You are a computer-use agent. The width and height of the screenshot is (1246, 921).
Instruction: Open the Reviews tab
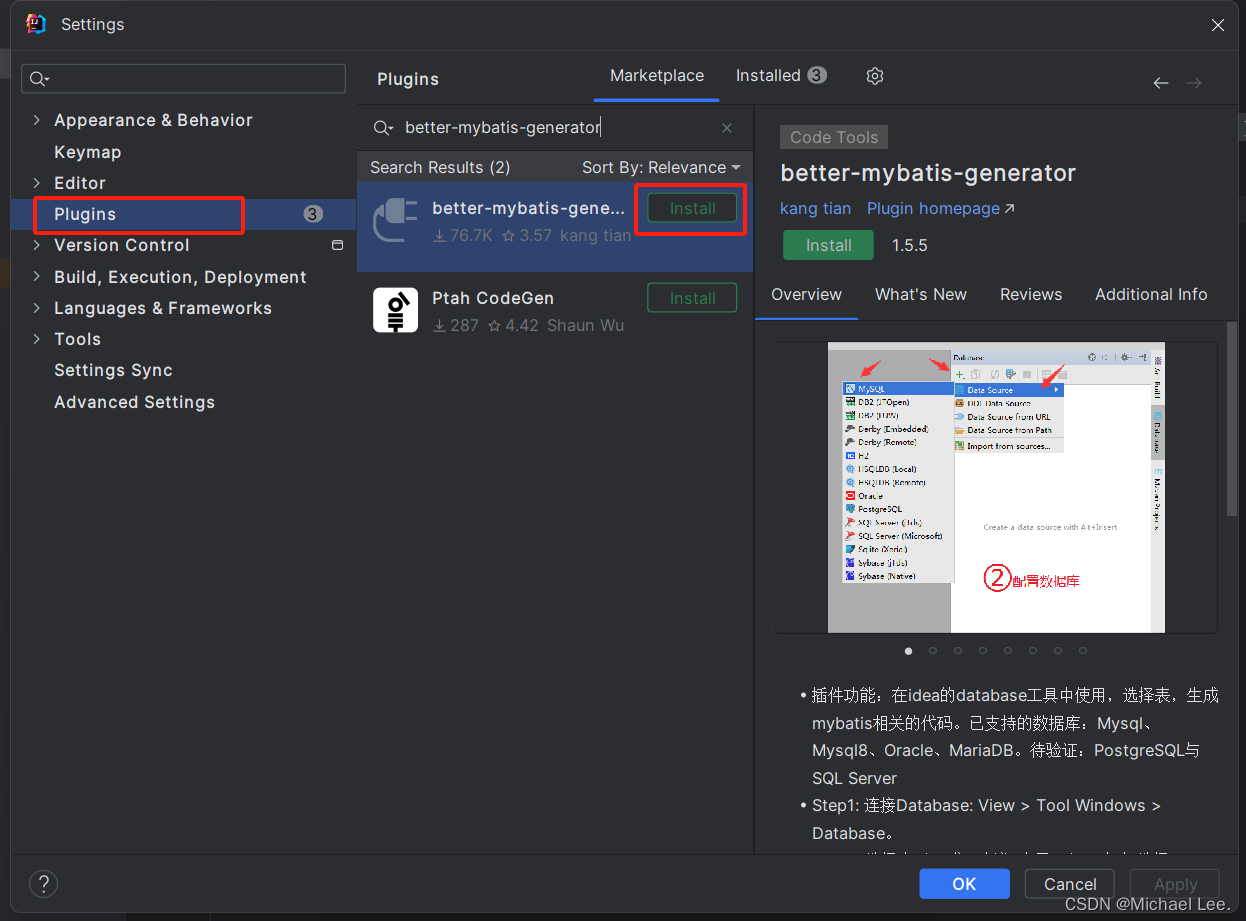pos(1031,295)
